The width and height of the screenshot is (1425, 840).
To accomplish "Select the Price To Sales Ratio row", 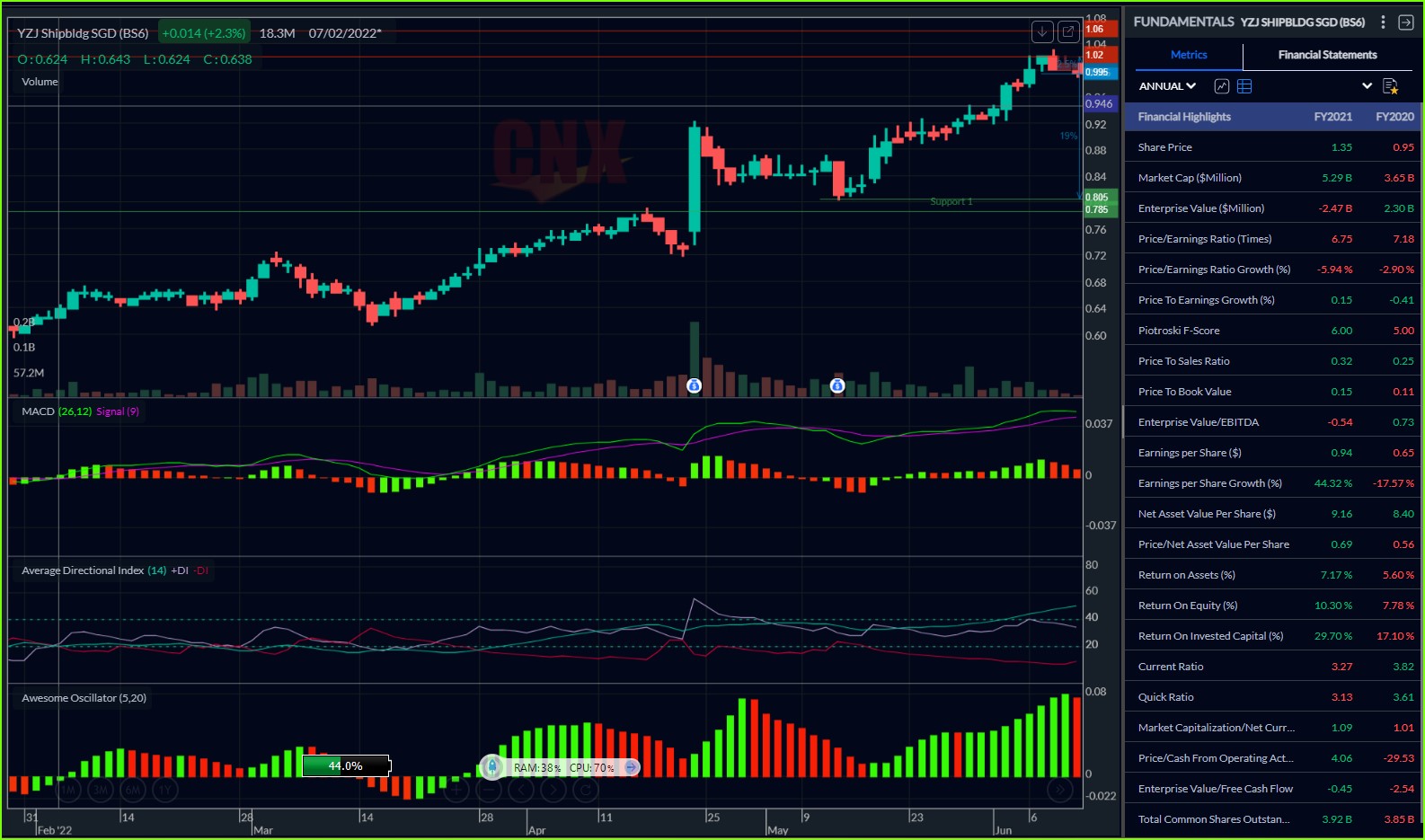I will point(1273,361).
